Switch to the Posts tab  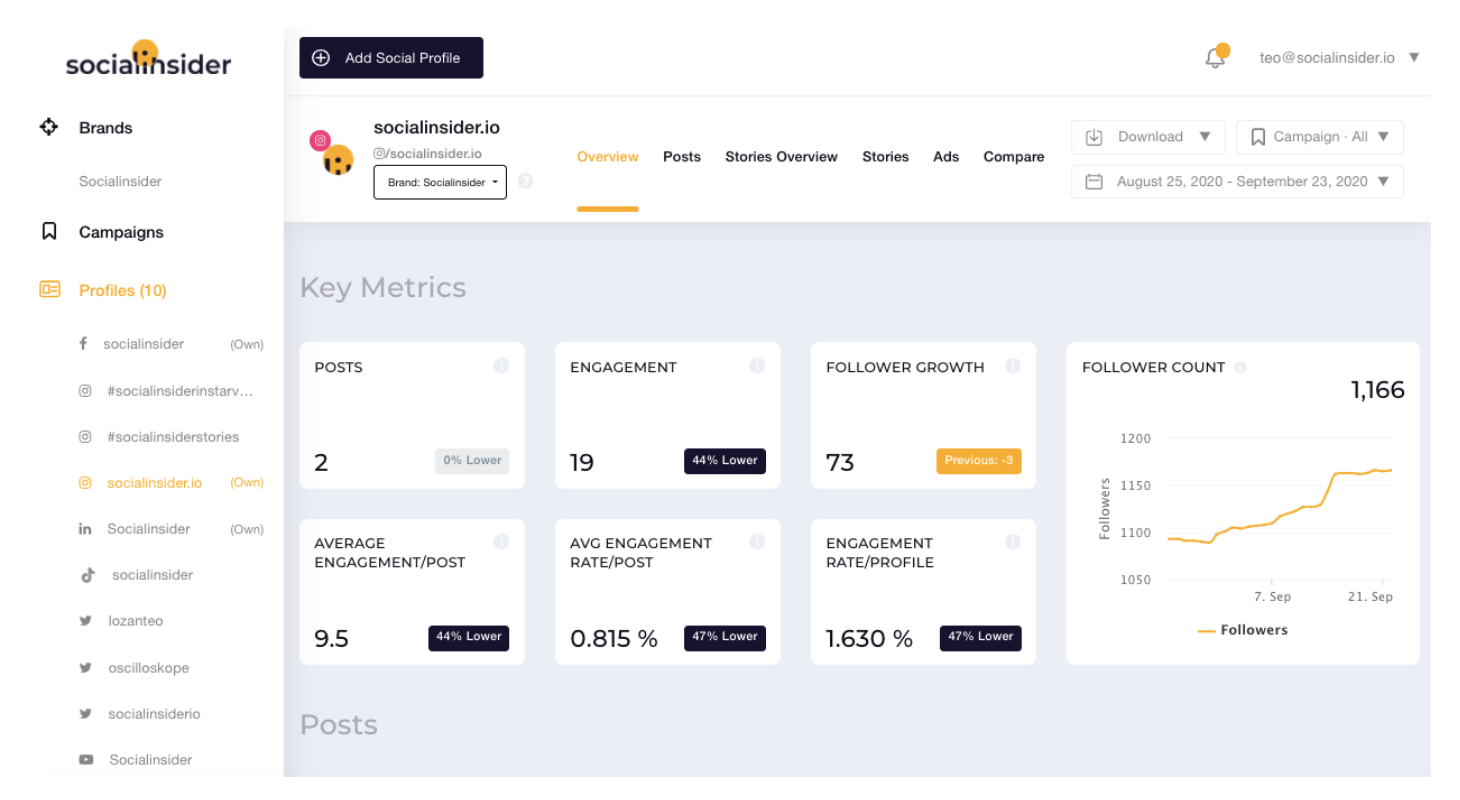[682, 156]
